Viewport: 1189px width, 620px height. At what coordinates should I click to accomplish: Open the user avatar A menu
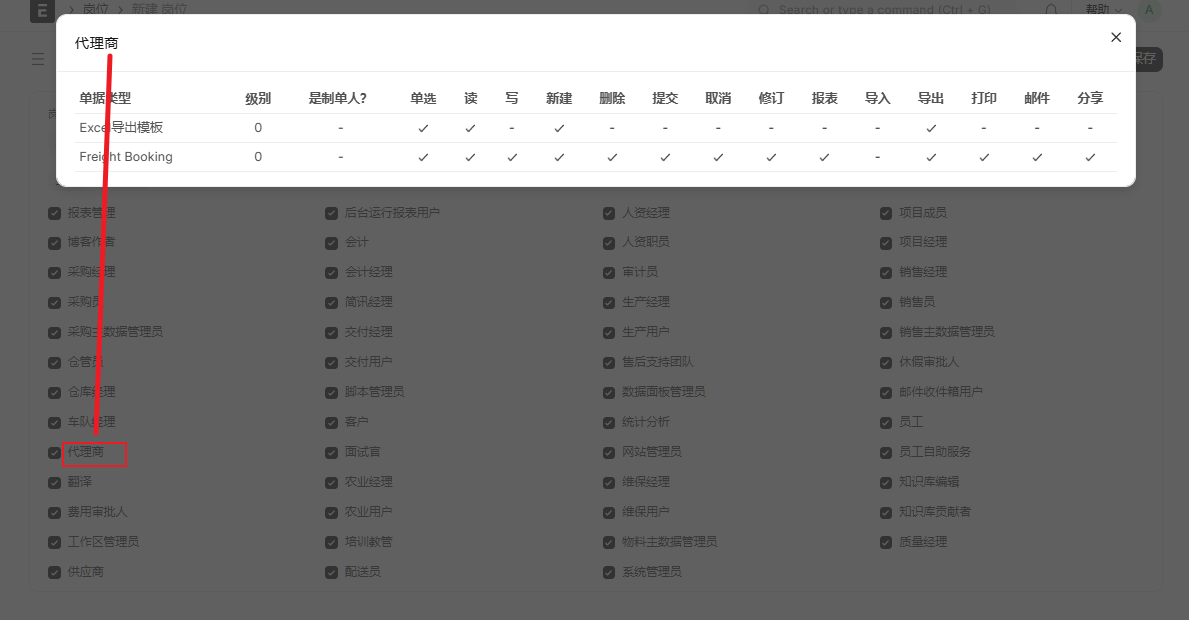pyautogui.click(x=1148, y=9)
